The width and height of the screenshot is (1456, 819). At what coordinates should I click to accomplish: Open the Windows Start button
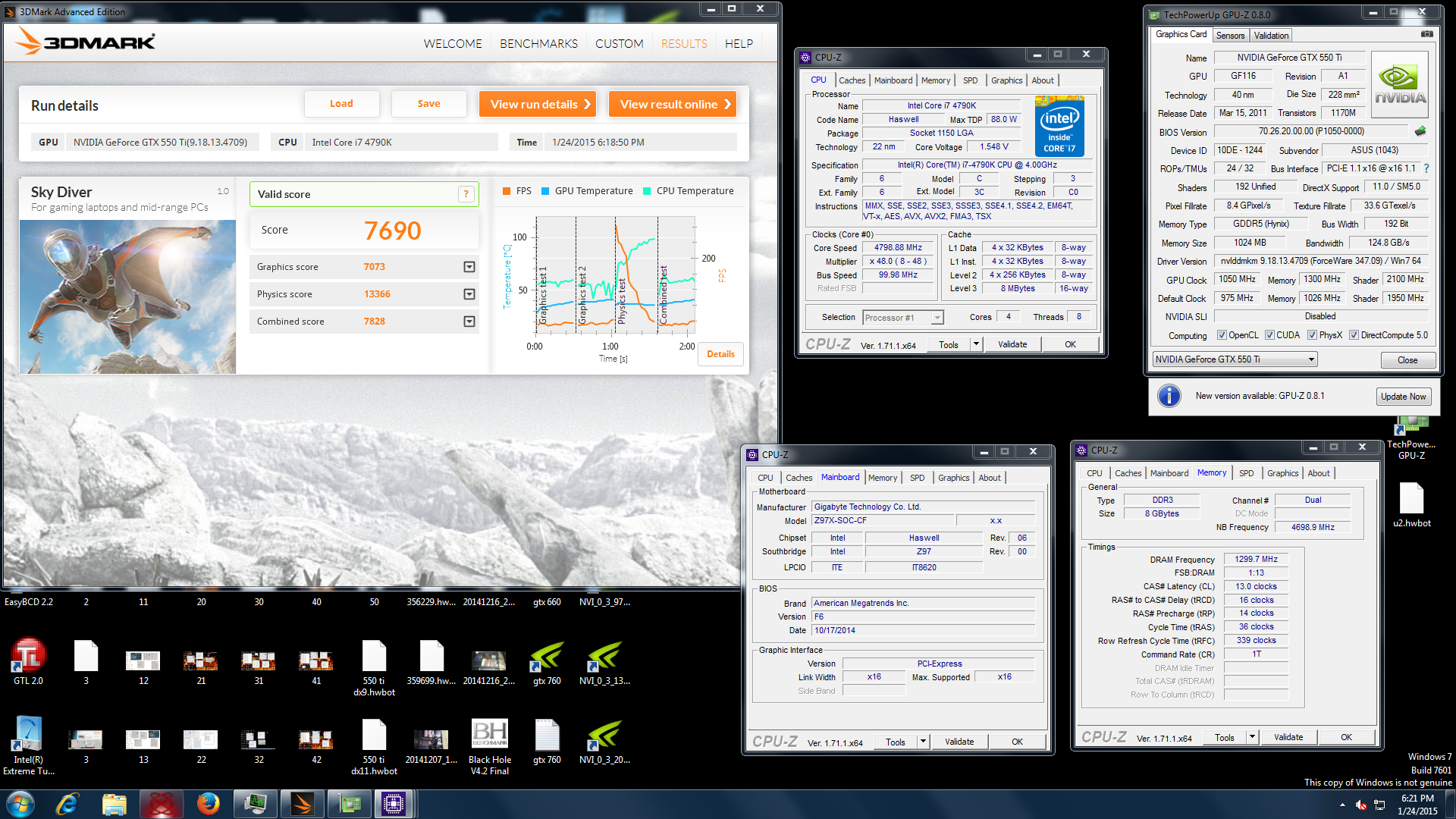20,804
